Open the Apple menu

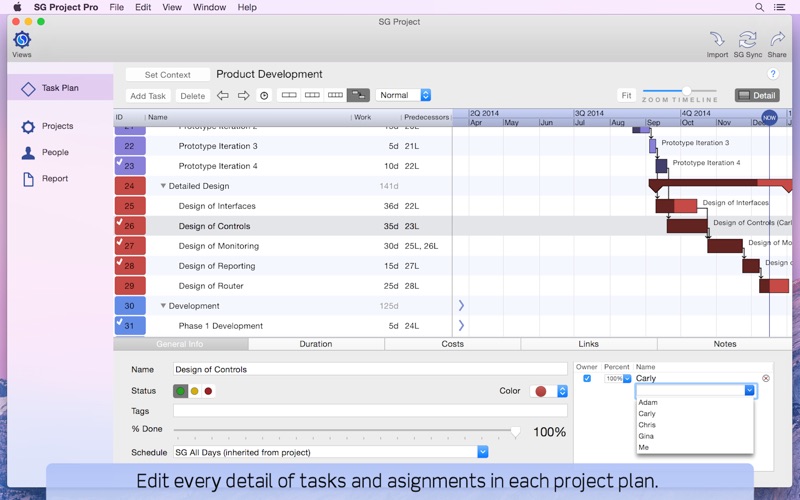click(17, 7)
